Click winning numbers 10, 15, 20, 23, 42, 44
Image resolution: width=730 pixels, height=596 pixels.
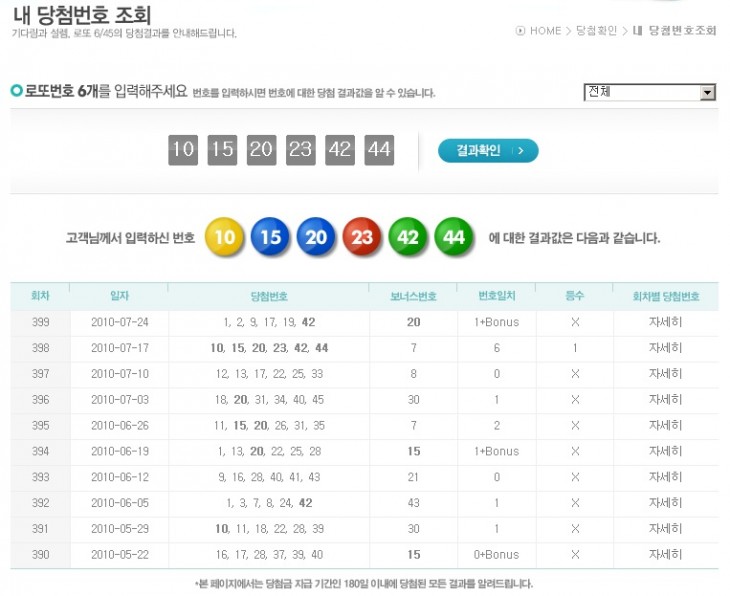pyautogui.click(x=269, y=348)
